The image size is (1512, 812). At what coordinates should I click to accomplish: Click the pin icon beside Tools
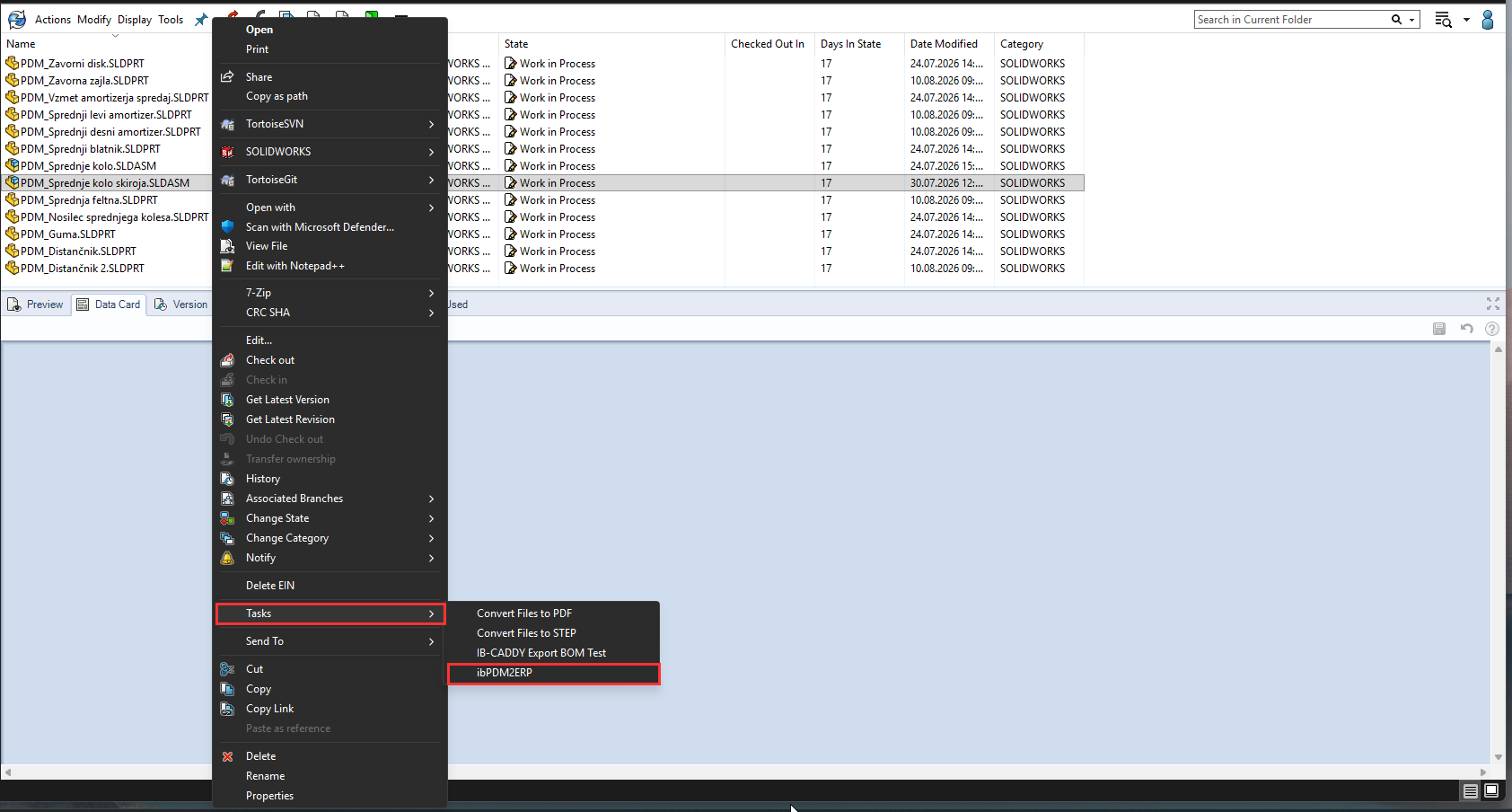pyautogui.click(x=201, y=20)
